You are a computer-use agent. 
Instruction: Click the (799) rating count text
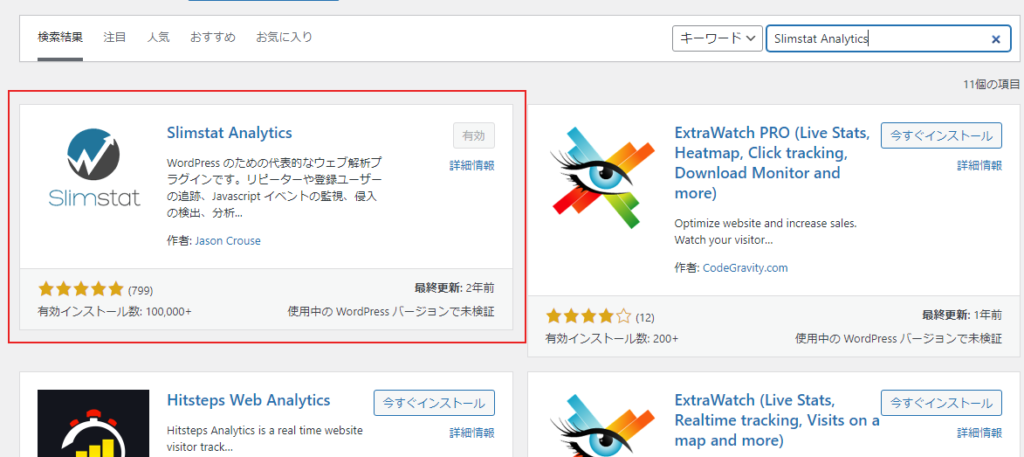(140, 290)
